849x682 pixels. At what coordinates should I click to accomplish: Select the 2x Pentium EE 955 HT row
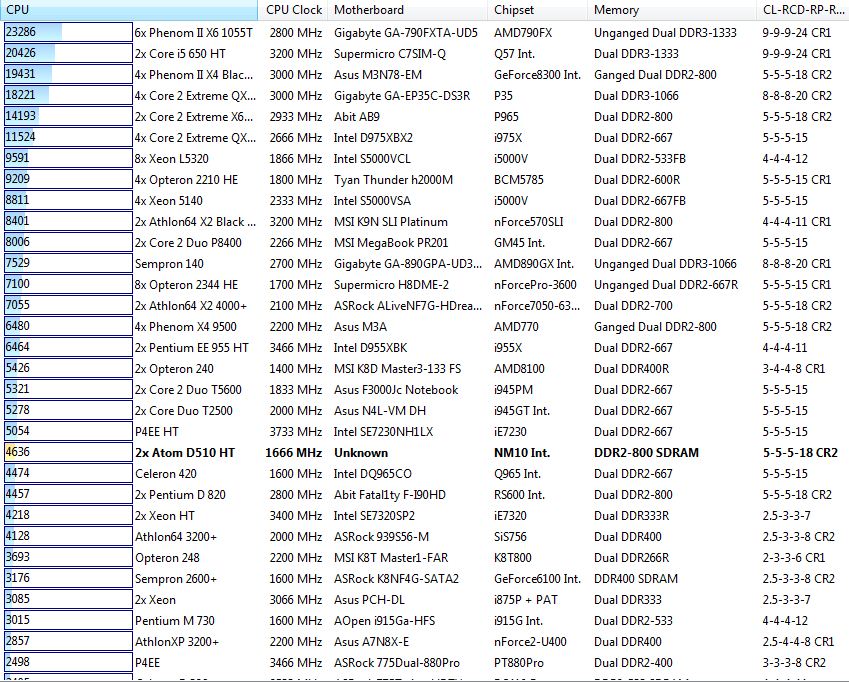click(424, 347)
